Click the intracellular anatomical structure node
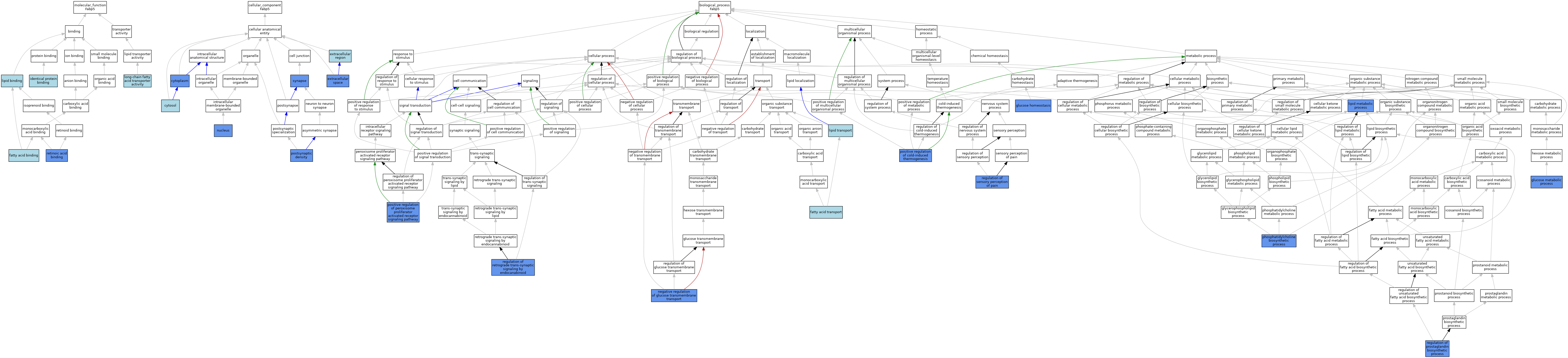 207,56
